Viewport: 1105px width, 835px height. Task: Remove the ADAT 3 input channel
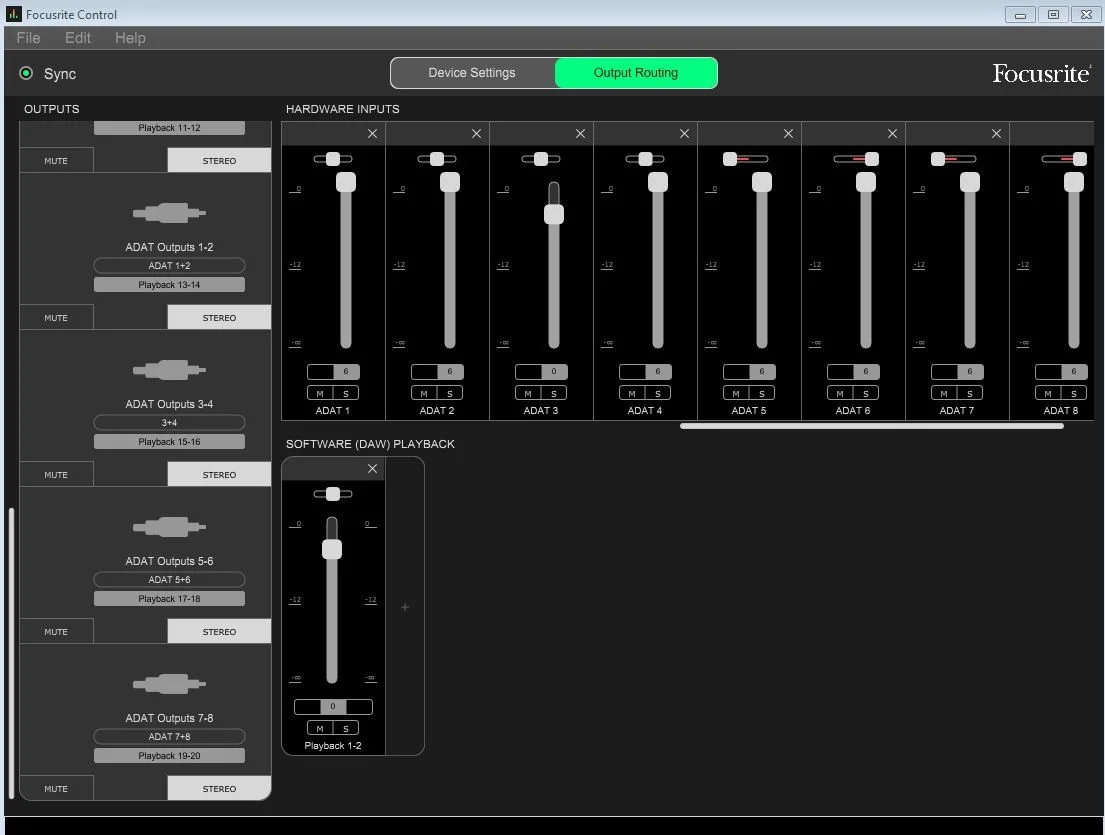(580, 134)
